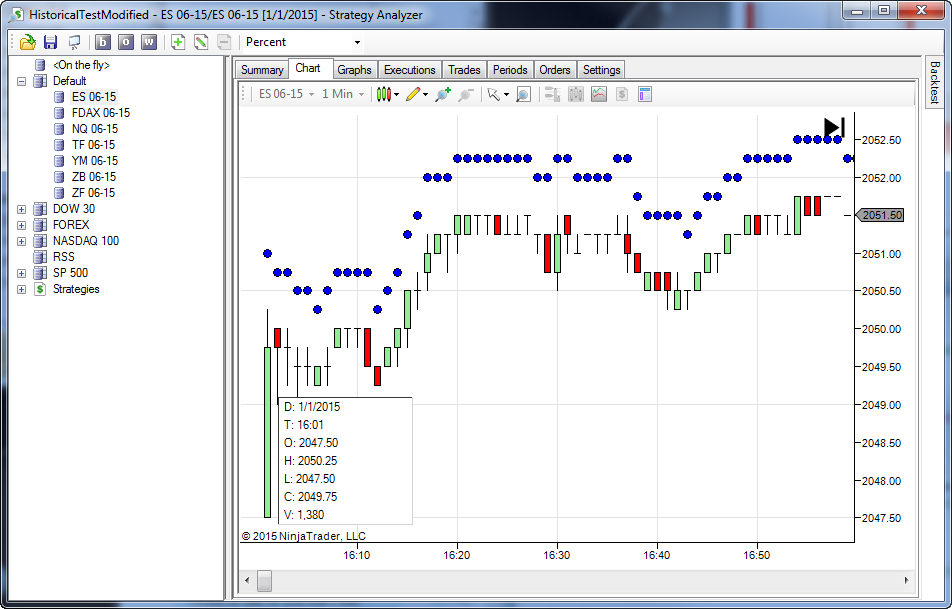Open the Backtest side tab
The image size is (952, 609).
[x=934, y=82]
